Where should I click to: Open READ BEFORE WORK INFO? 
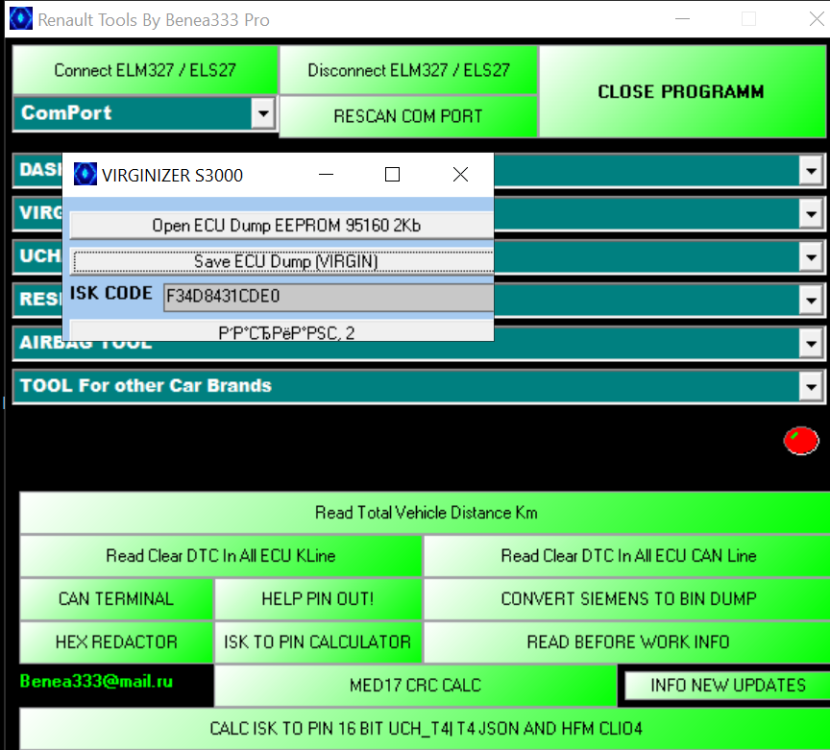(x=628, y=643)
